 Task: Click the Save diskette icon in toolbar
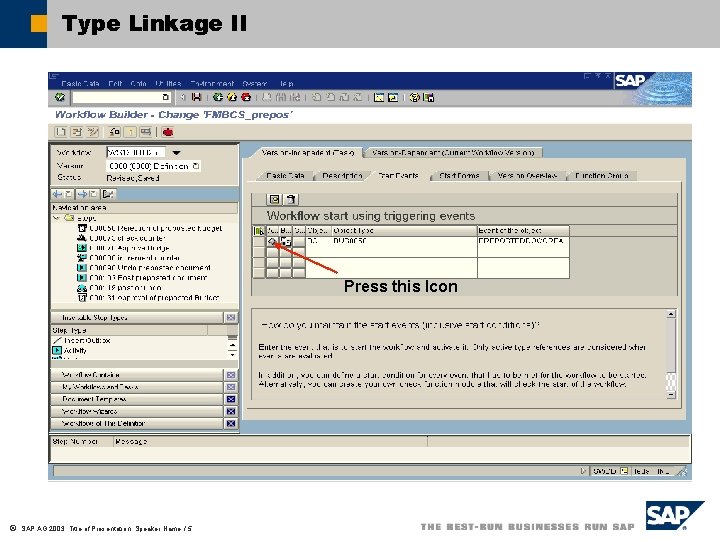[x=197, y=97]
